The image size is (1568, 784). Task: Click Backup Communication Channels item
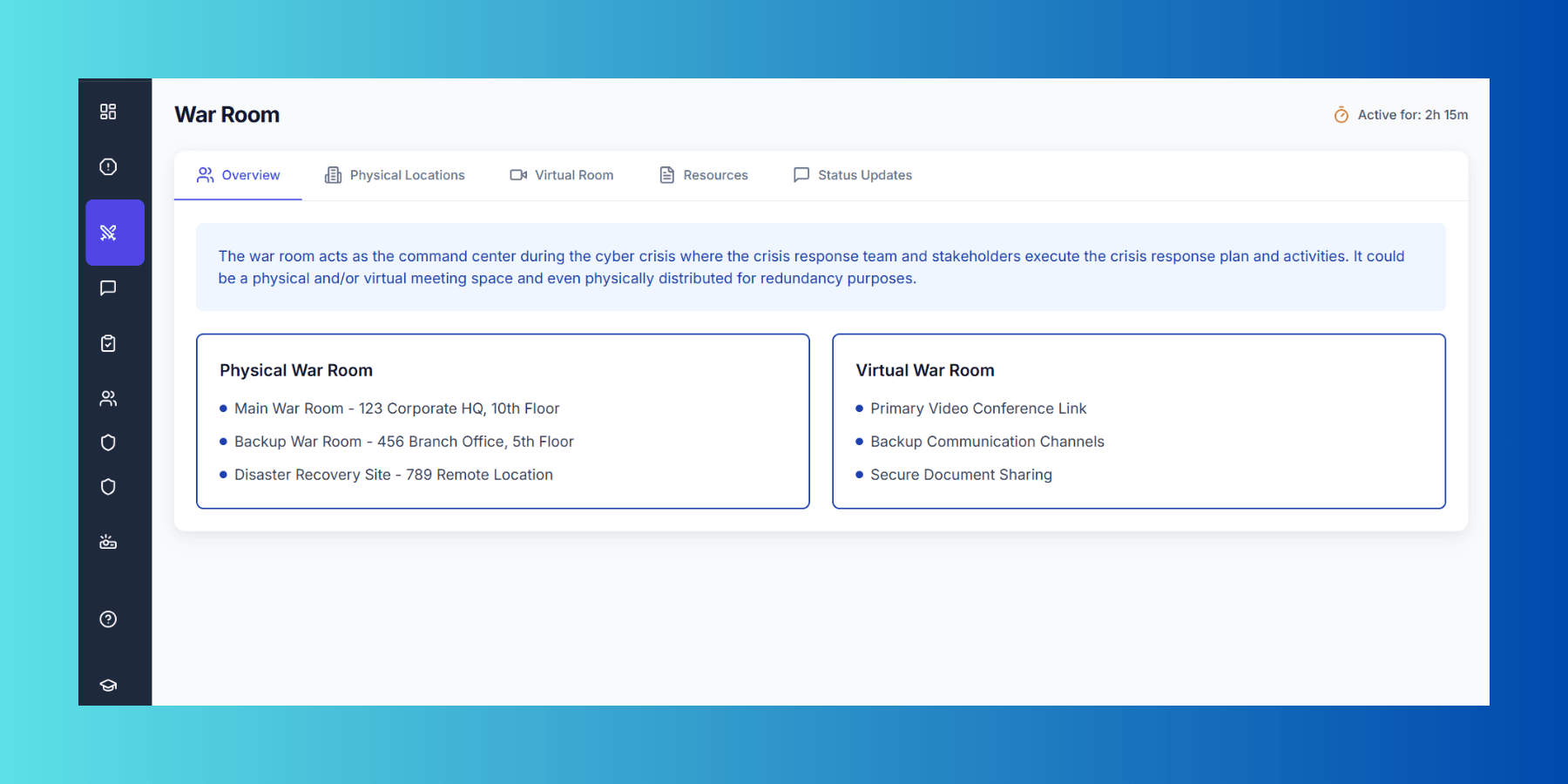(x=986, y=442)
